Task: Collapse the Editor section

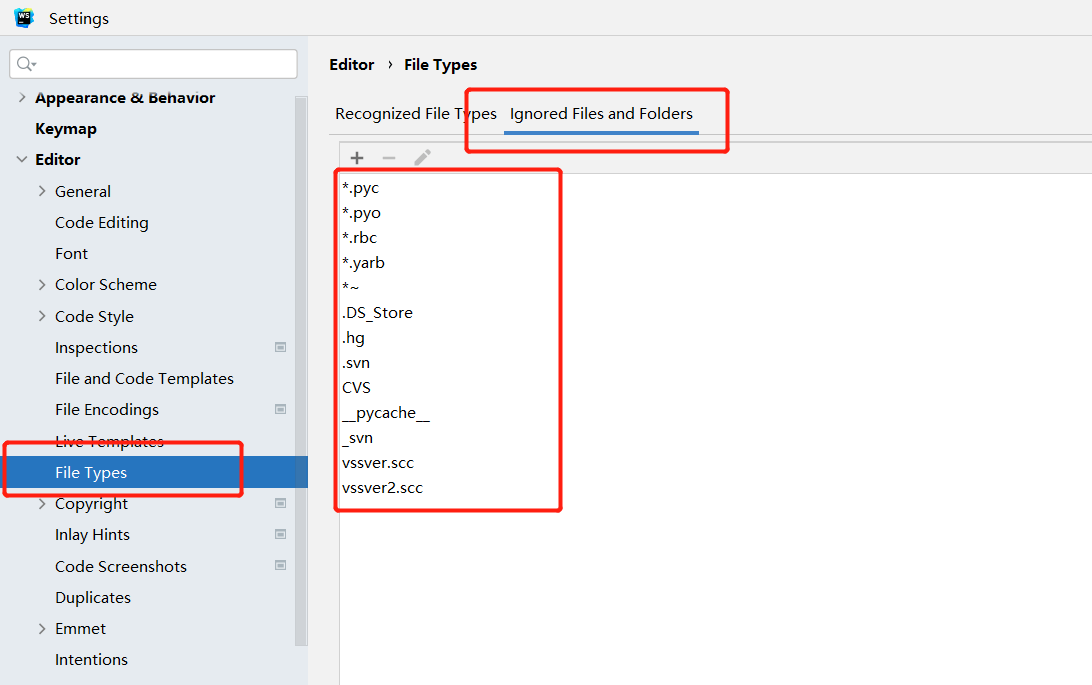Action: point(22,159)
